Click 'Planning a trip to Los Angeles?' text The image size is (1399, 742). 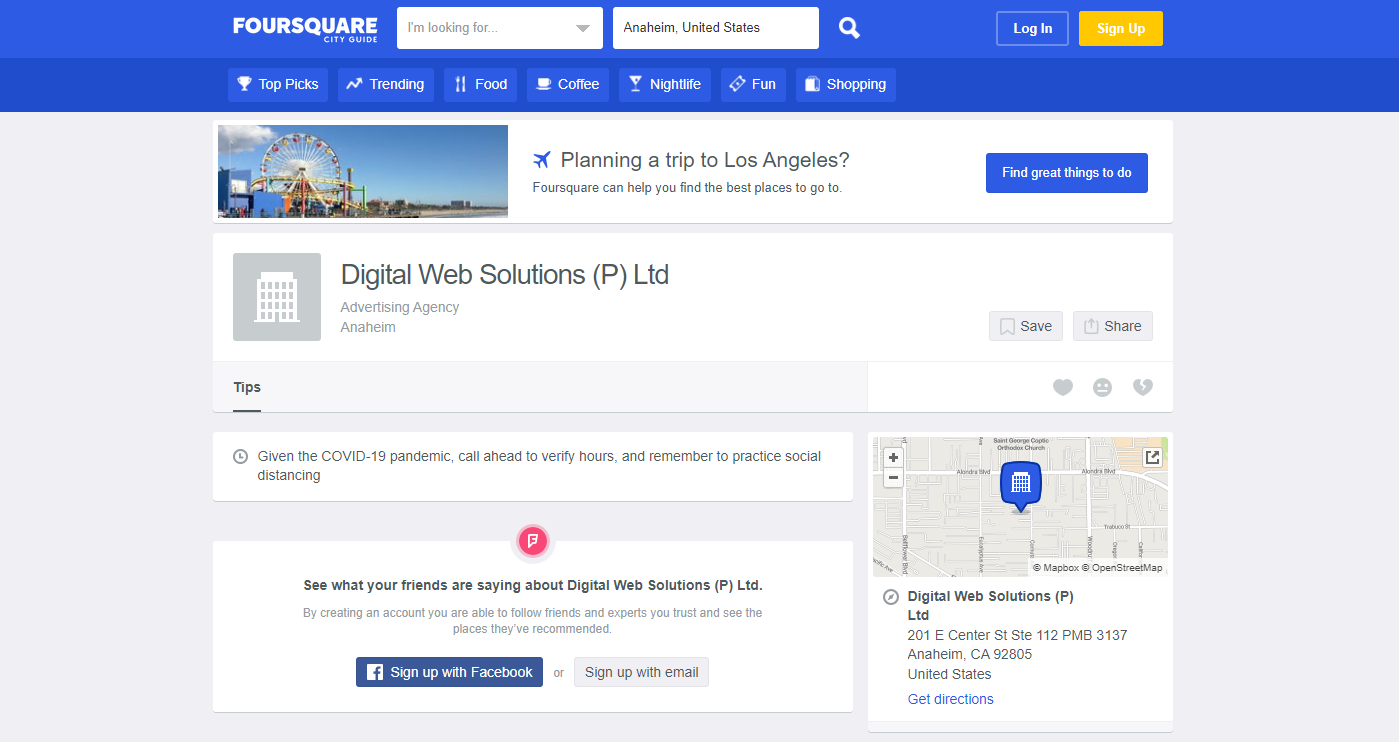[x=705, y=160]
